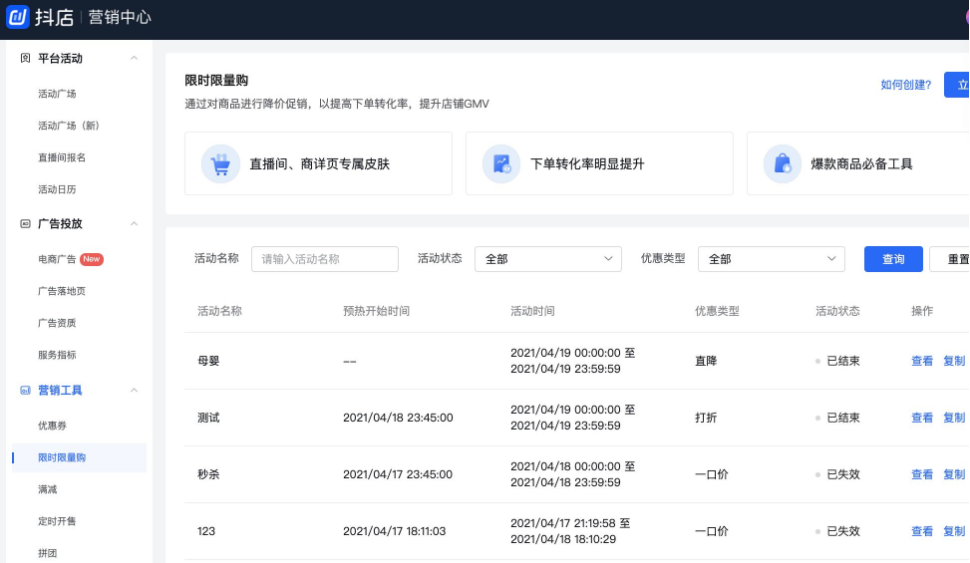Open 服务指标 menu item
The width and height of the screenshot is (970, 563).
pos(57,355)
